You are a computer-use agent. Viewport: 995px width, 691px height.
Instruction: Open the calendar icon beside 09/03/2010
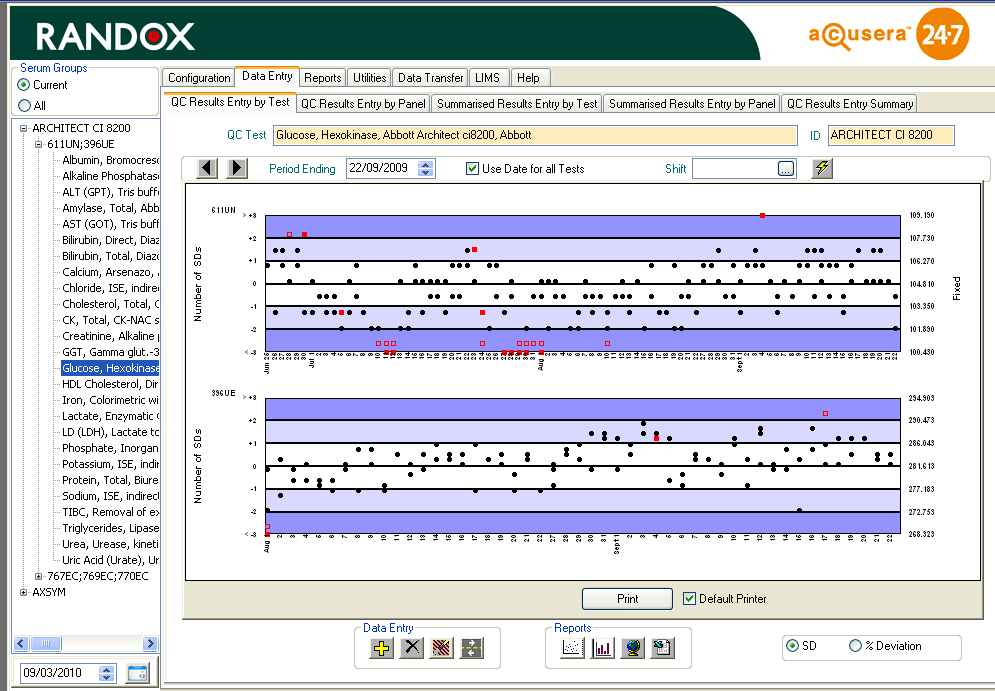[x=137, y=673]
